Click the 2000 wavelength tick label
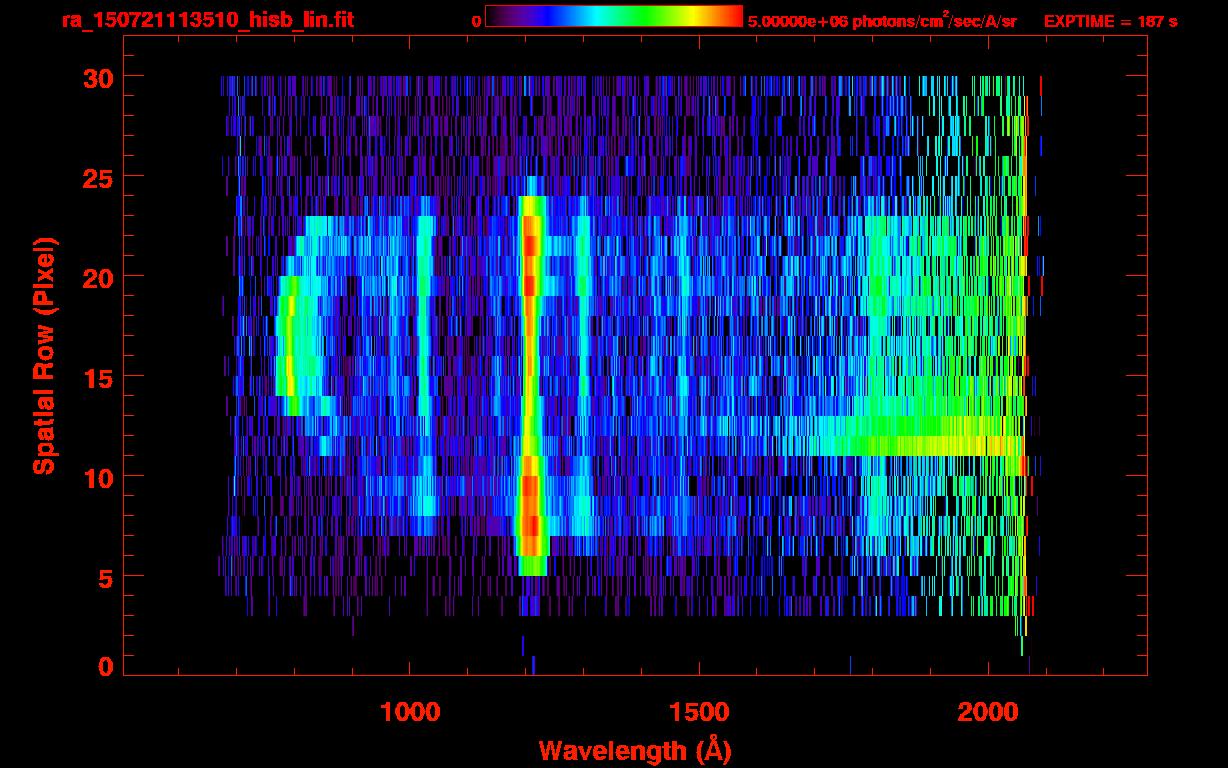The height and width of the screenshot is (768, 1228). coord(987,713)
